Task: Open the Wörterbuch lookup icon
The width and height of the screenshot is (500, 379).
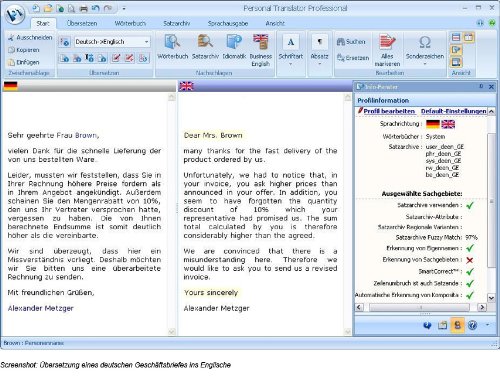Action: 172,42
